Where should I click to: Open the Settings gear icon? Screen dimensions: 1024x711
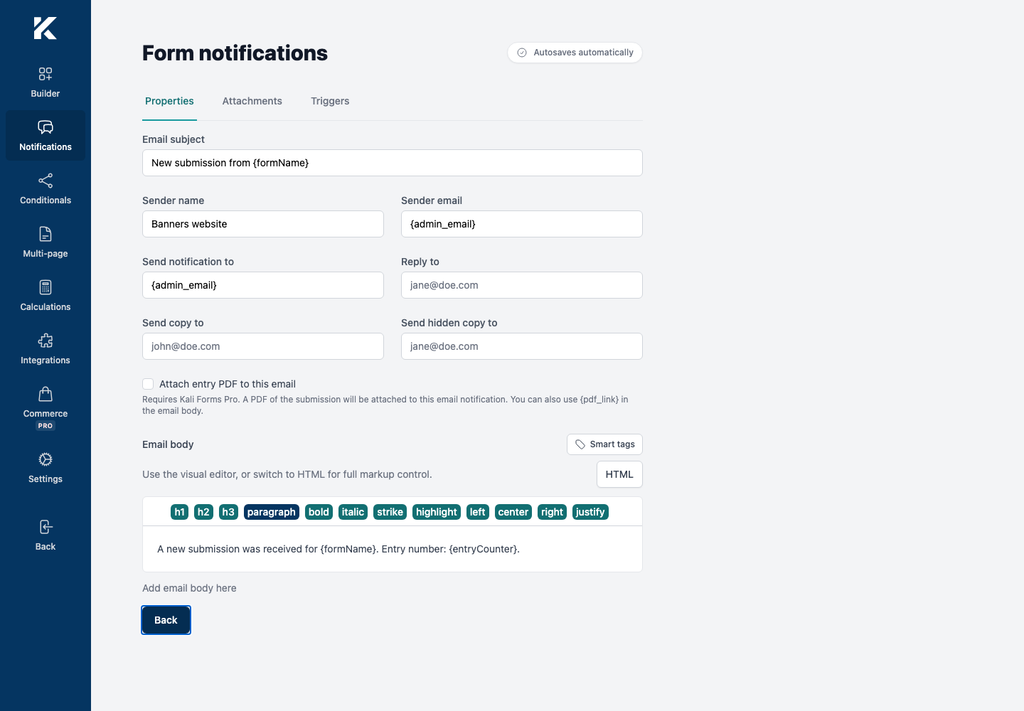(45, 460)
